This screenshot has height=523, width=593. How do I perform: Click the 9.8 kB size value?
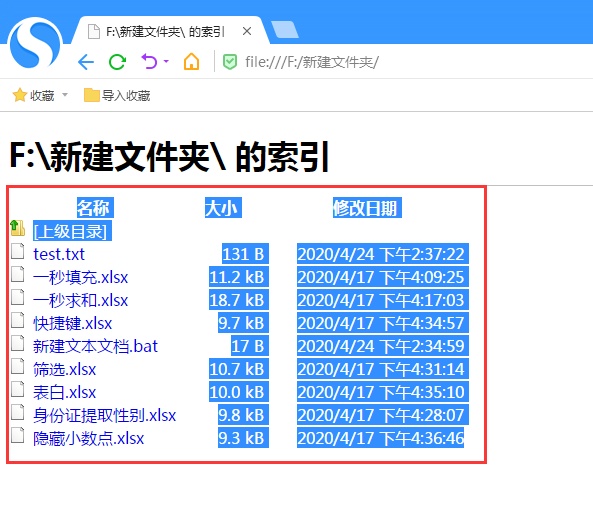(243, 415)
